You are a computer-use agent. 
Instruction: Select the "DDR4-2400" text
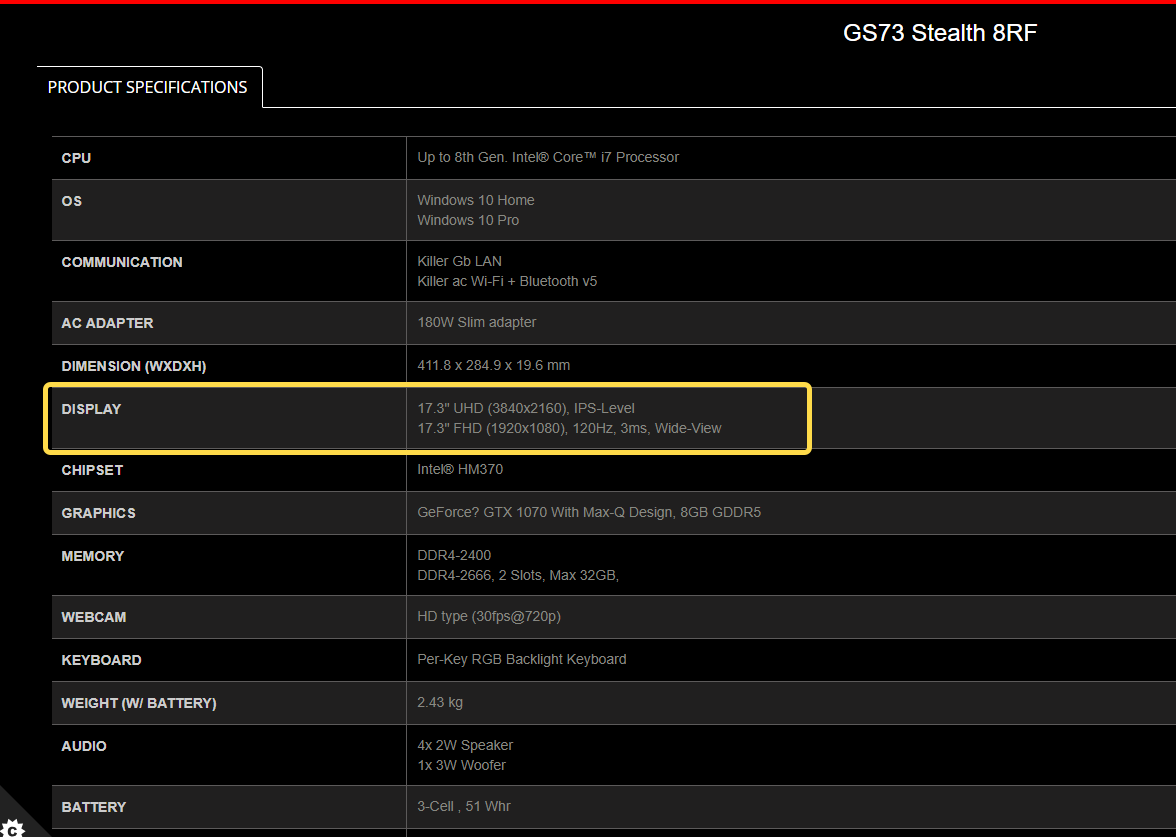[x=454, y=555]
